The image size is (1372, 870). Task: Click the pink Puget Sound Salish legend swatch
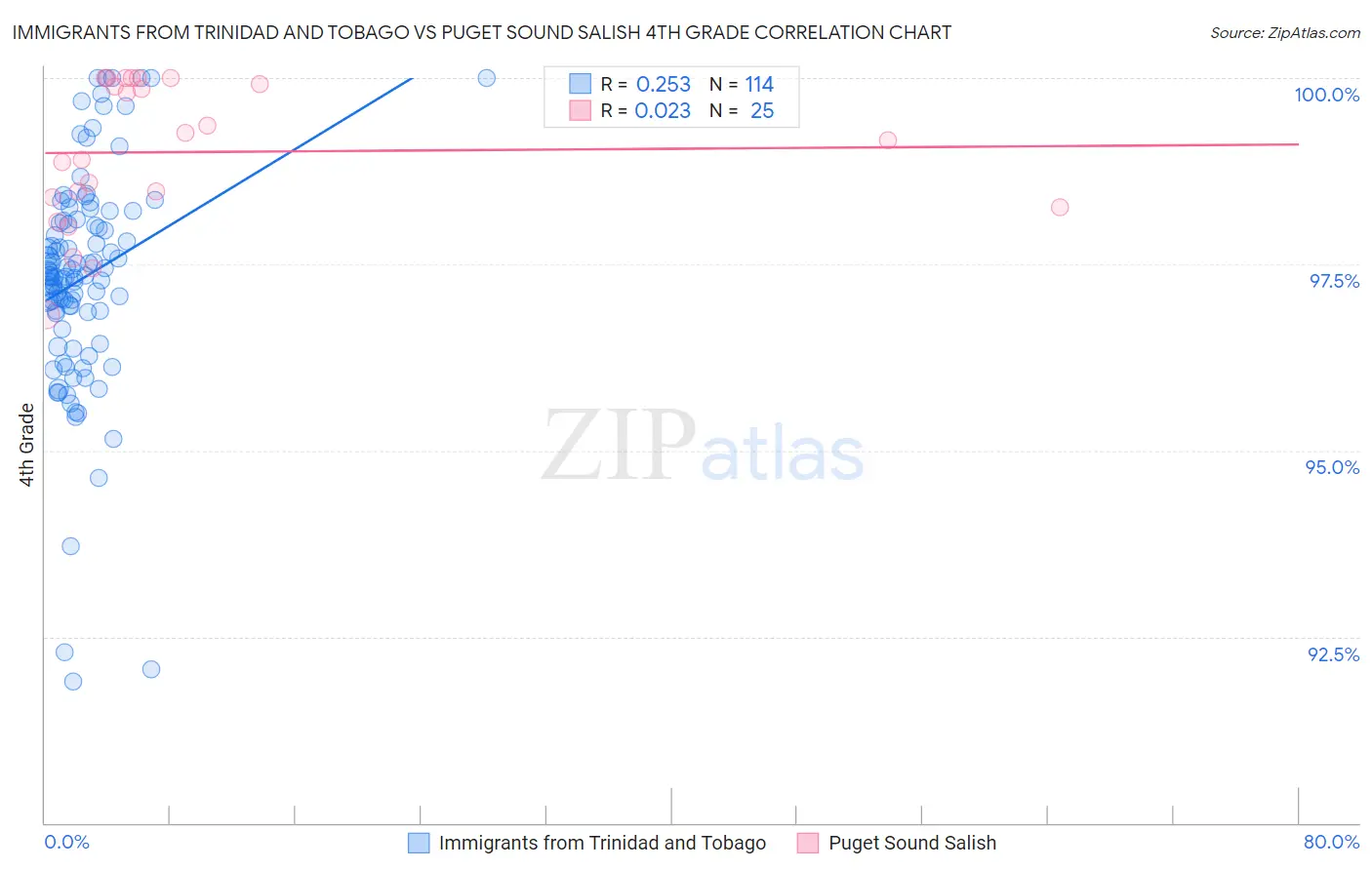(808, 843)
